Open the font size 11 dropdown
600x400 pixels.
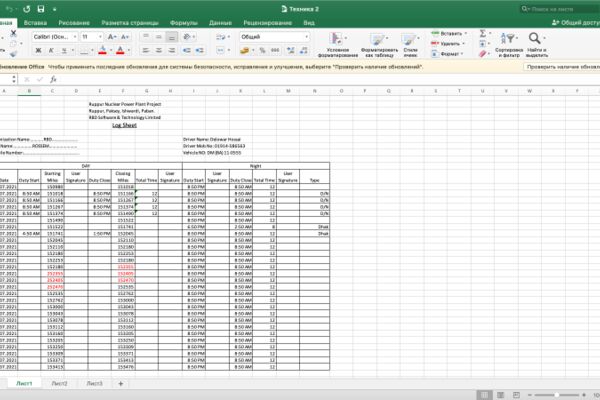pos(100,37)
